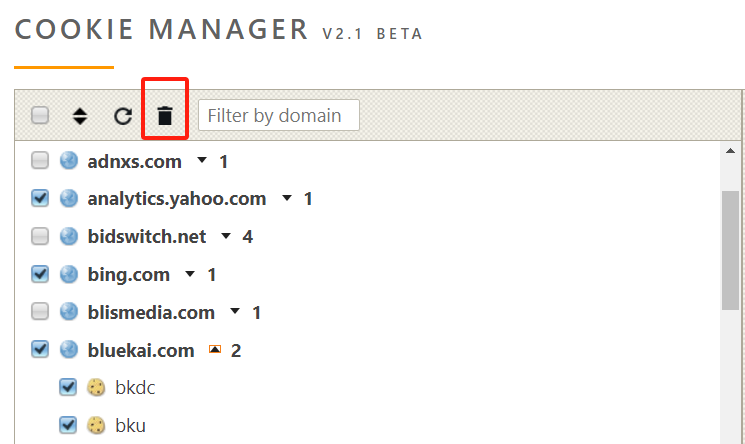Click the refresh cookie list icon
745x444 pixels.
point(123,116)
